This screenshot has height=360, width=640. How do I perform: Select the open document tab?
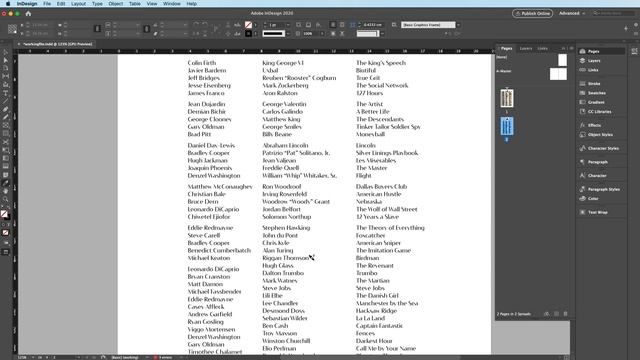pos(57,44)
